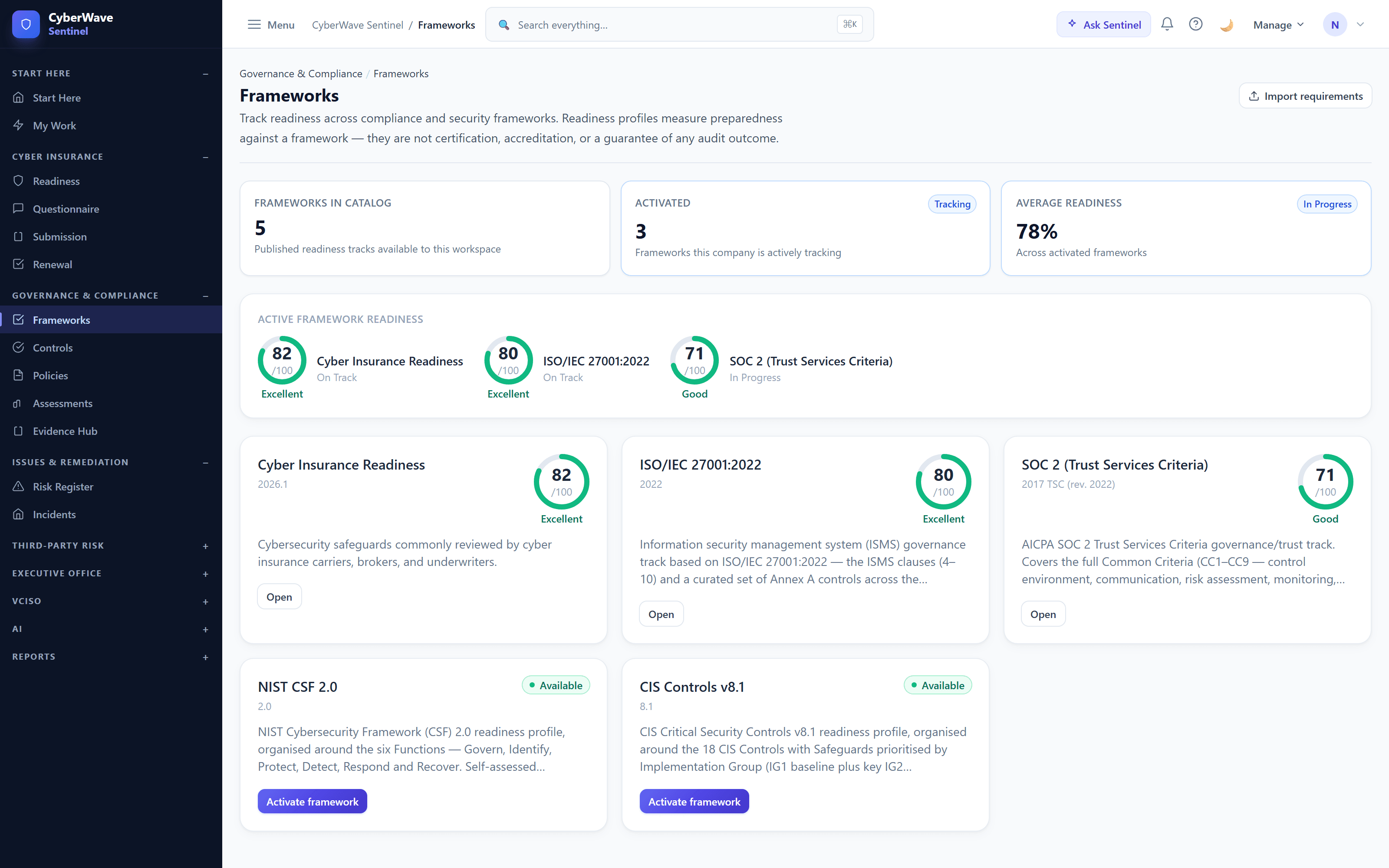Toggle dark mode with the moon icon
Viewport: 1389px width, 868px height.
coord(1226,25)
